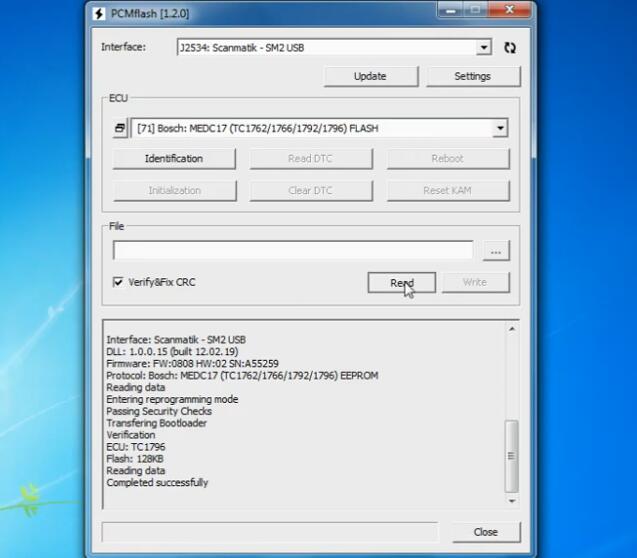Viewport: 637px width, 558px height.
Task: Click the progress bar at bottom
Action: (270, 532)
